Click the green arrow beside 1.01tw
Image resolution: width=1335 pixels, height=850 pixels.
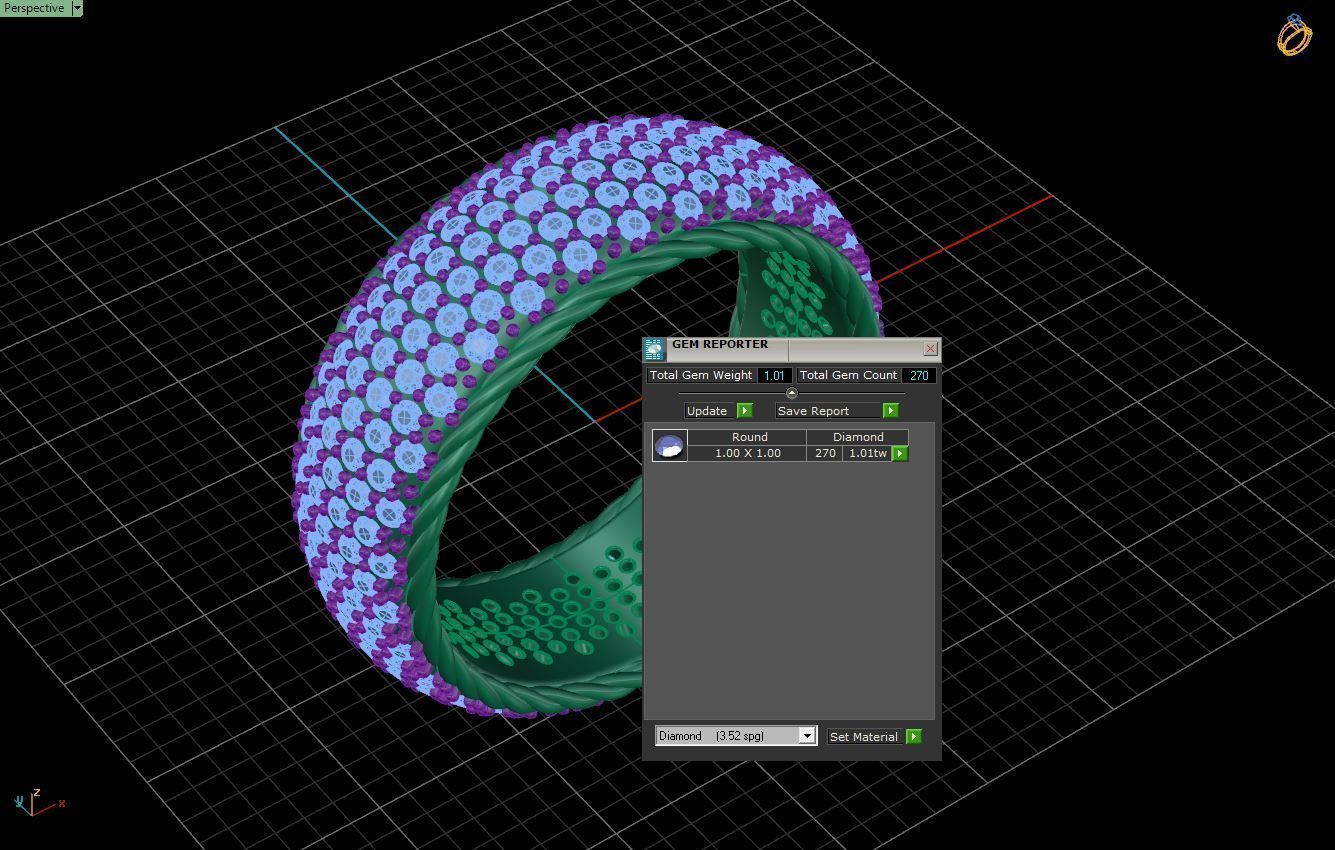click(900, 454)
